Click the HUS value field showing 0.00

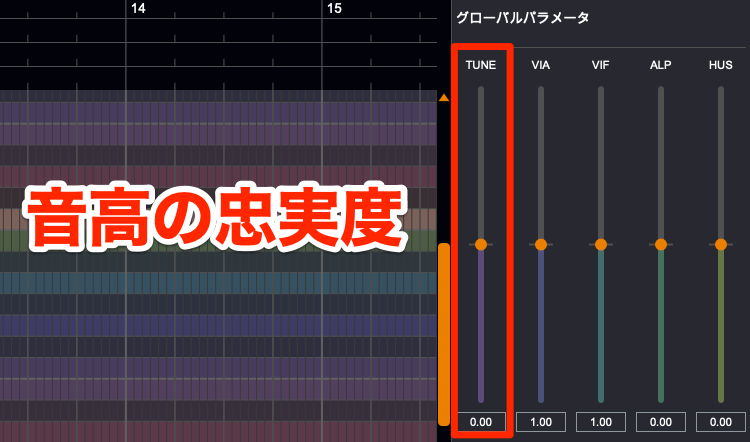[721, 422]
